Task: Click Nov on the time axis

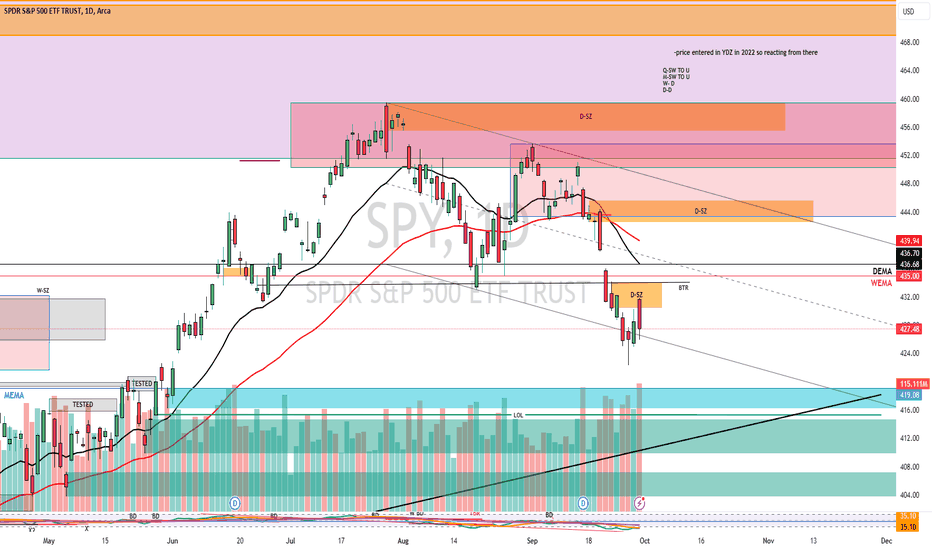Action: tap(768, 541)
